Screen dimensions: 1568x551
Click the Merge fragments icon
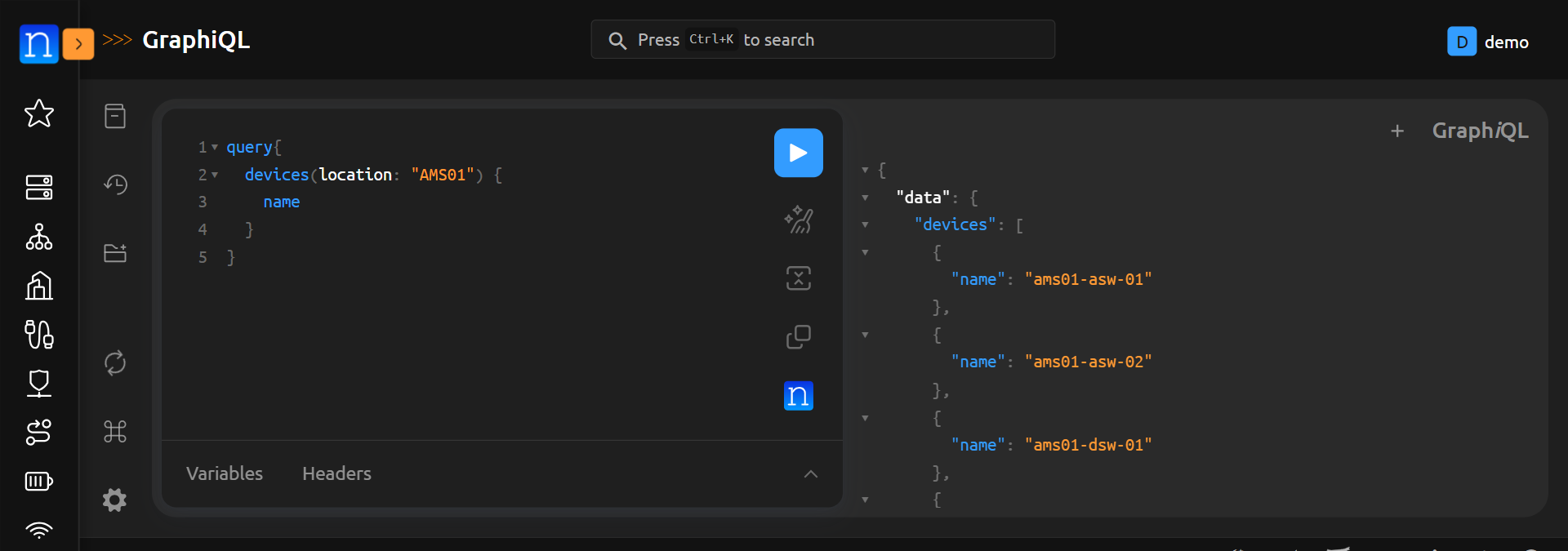[798, 278]
